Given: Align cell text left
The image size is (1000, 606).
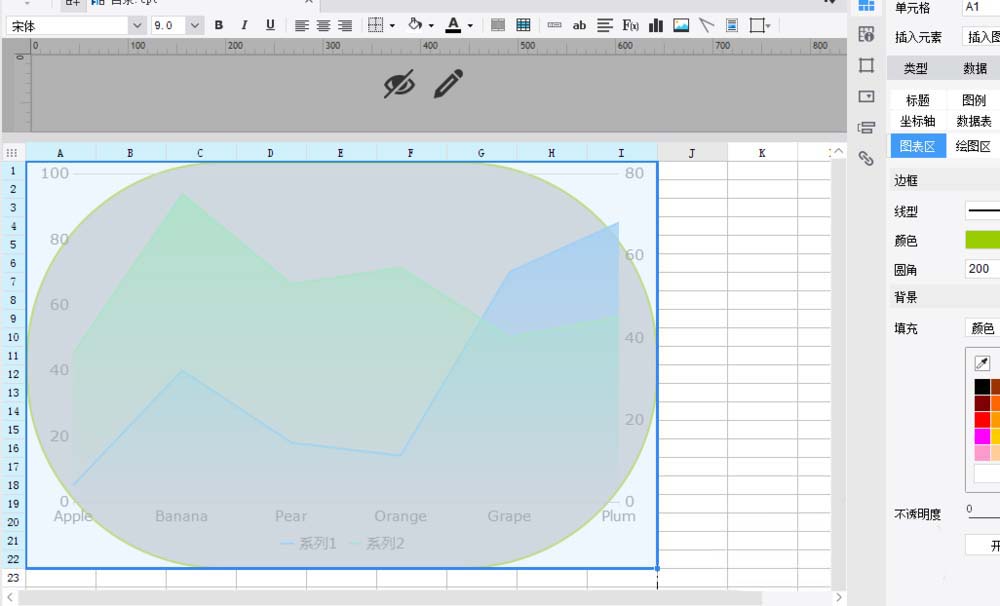Looking at the screenshot, I should click(302, 26).
